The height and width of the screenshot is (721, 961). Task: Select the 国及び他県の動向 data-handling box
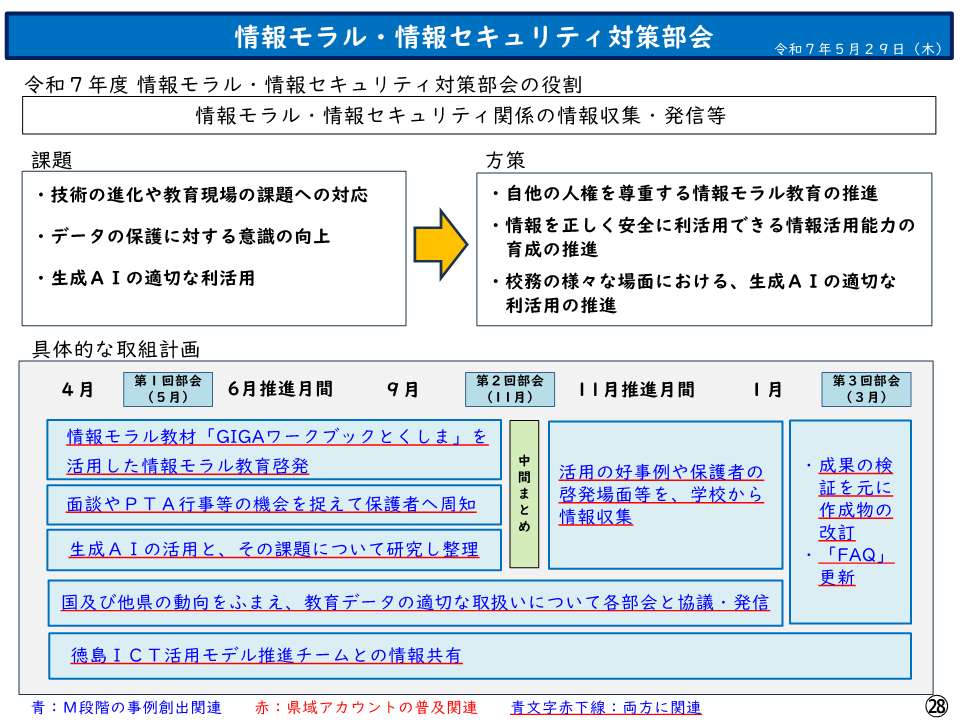(417, 601)
